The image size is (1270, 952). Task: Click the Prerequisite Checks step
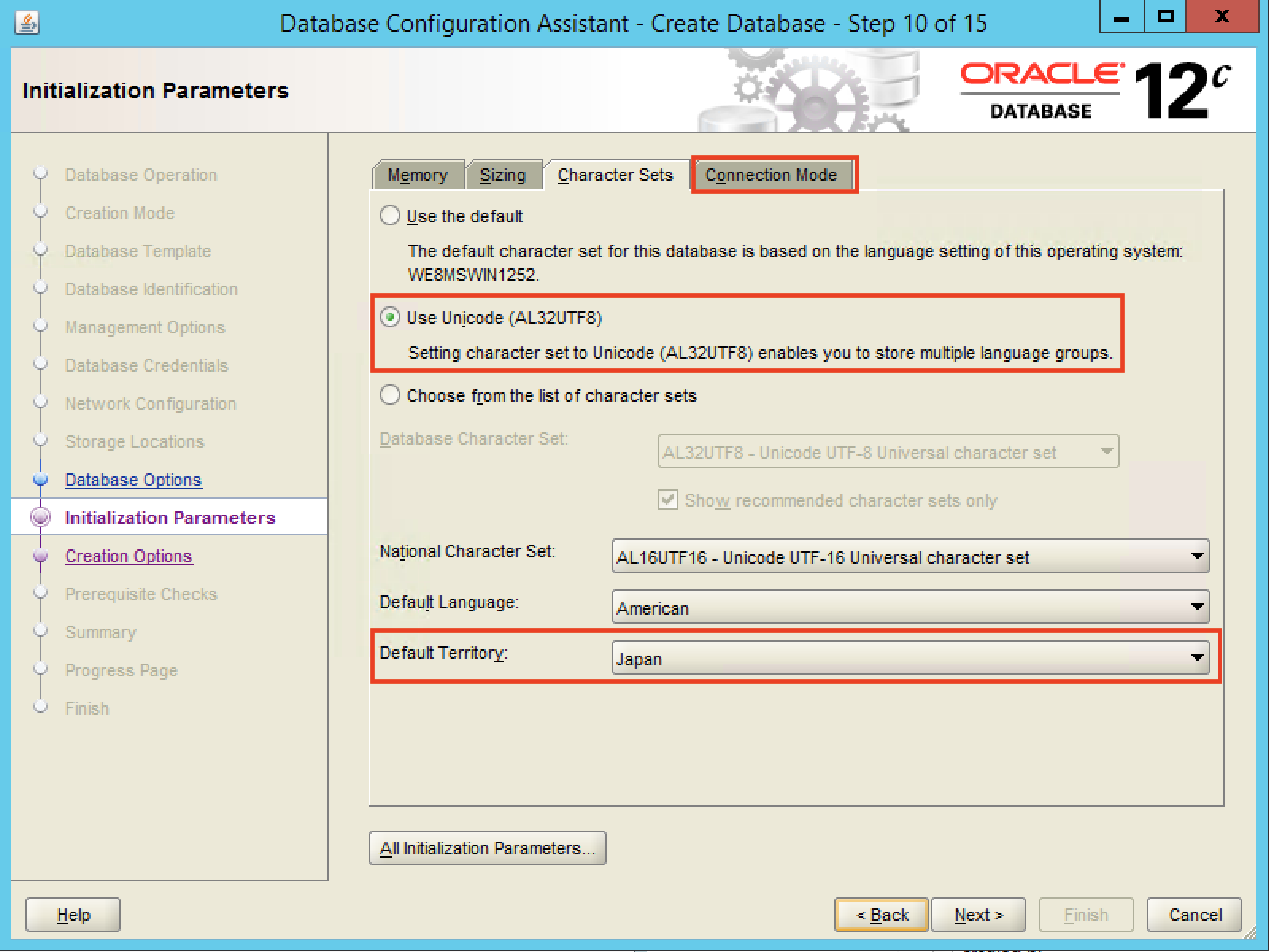point(141,594)
